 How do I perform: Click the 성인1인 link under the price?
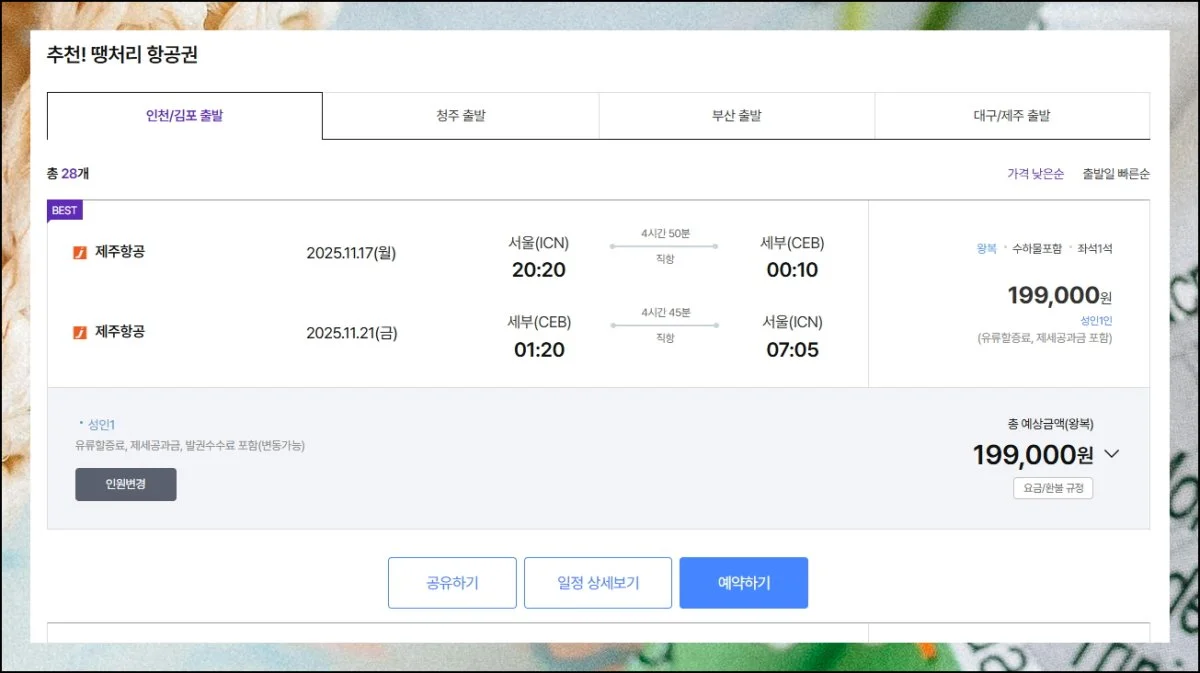pyautogui.click(x=1095, y=321)
